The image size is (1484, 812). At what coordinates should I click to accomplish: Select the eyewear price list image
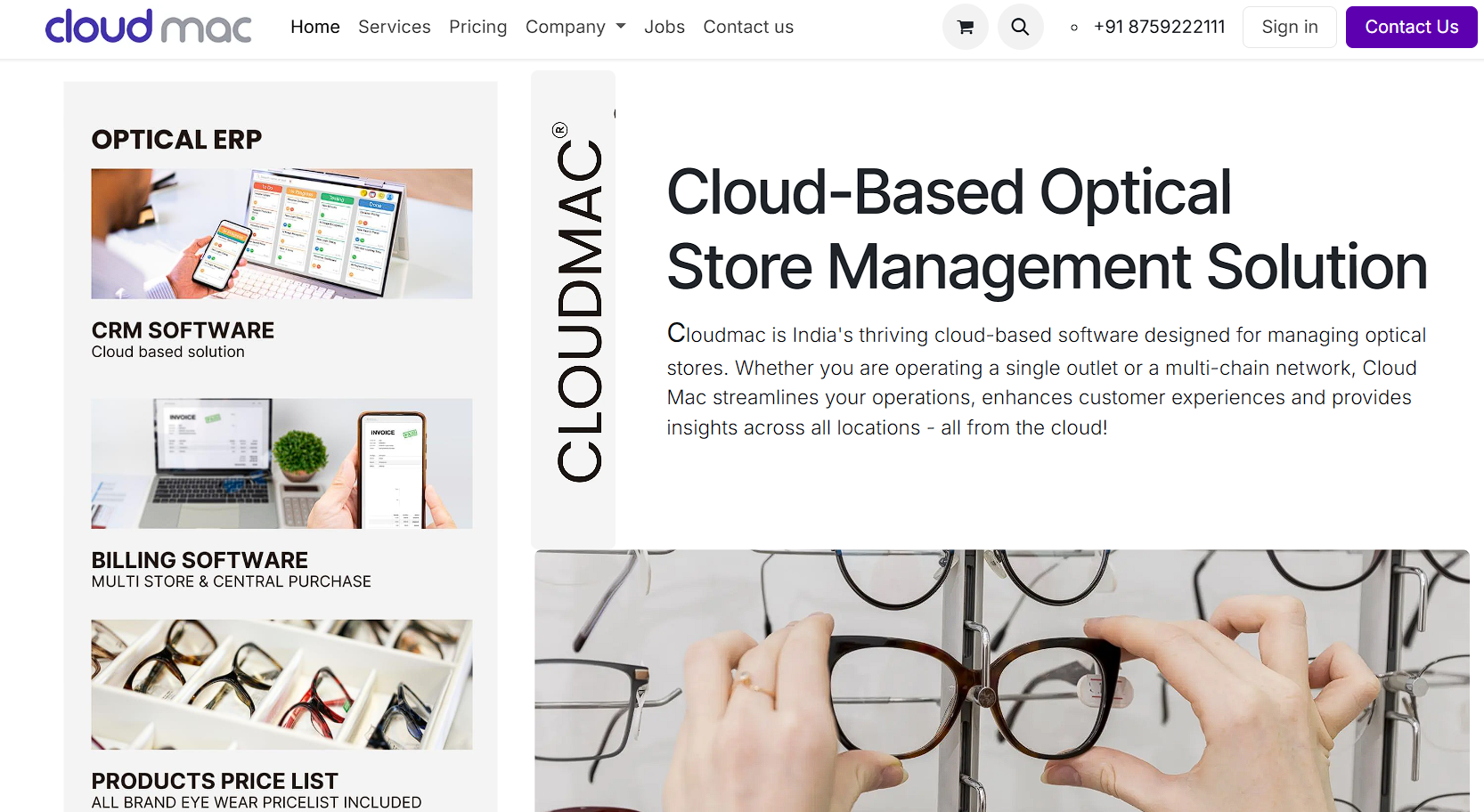coord(281,684)
